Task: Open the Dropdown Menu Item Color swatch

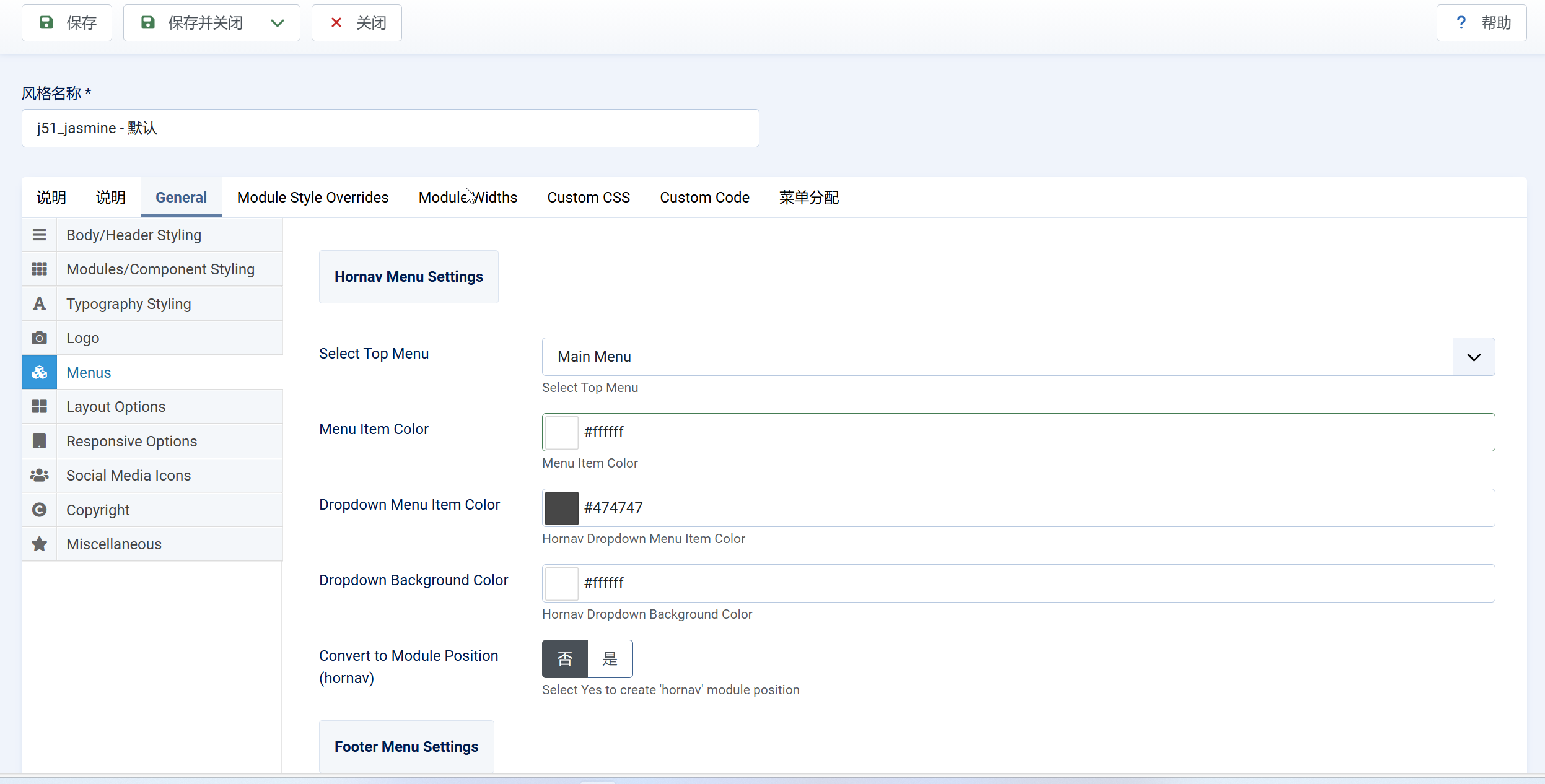Action: coord(561,508)
